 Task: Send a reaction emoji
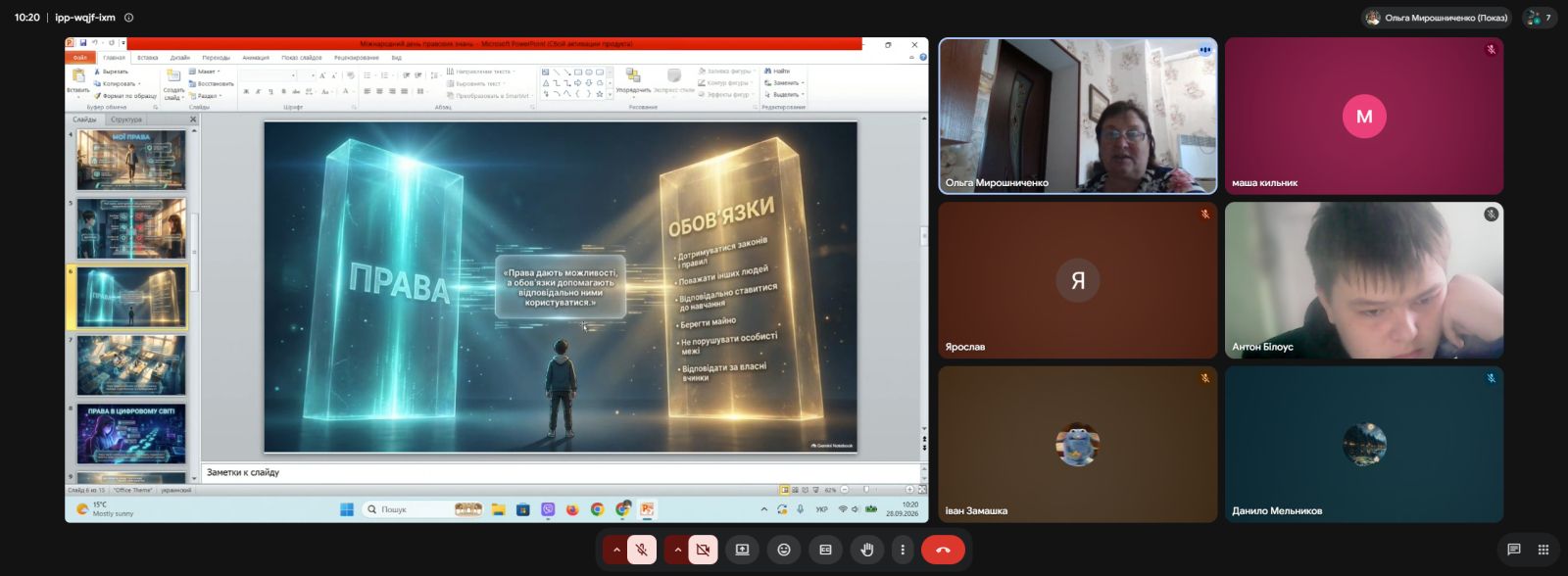783,550
